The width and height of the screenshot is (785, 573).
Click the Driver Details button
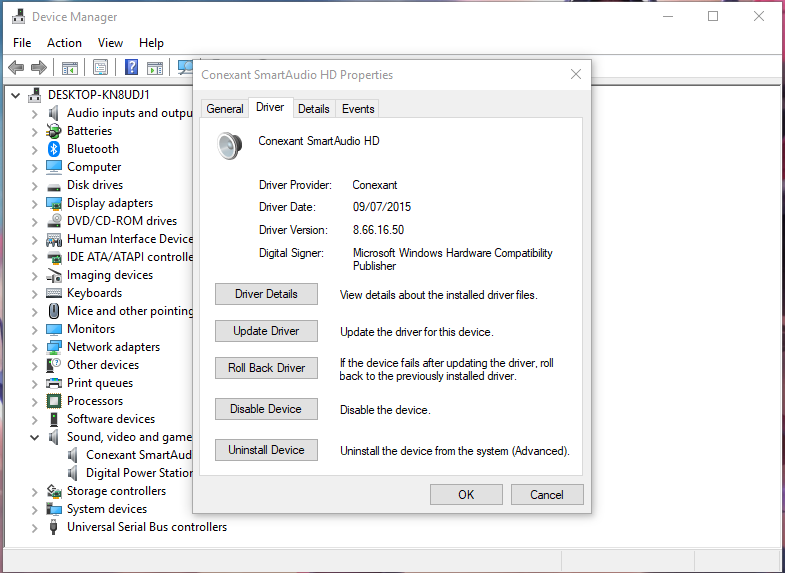tap(266, 294)
